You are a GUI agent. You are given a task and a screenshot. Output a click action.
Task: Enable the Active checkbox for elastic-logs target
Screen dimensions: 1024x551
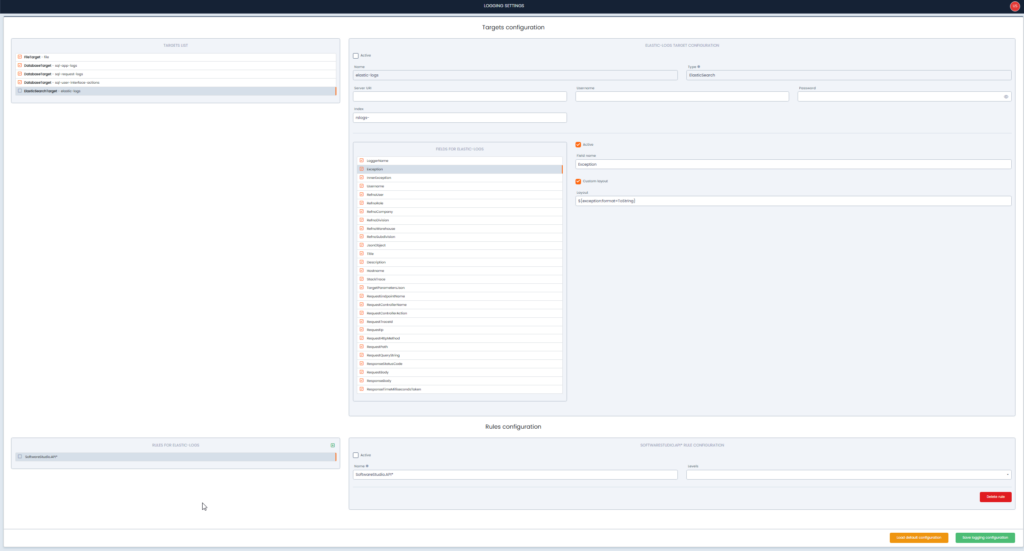pyautogui.click(x=356, y=56)
